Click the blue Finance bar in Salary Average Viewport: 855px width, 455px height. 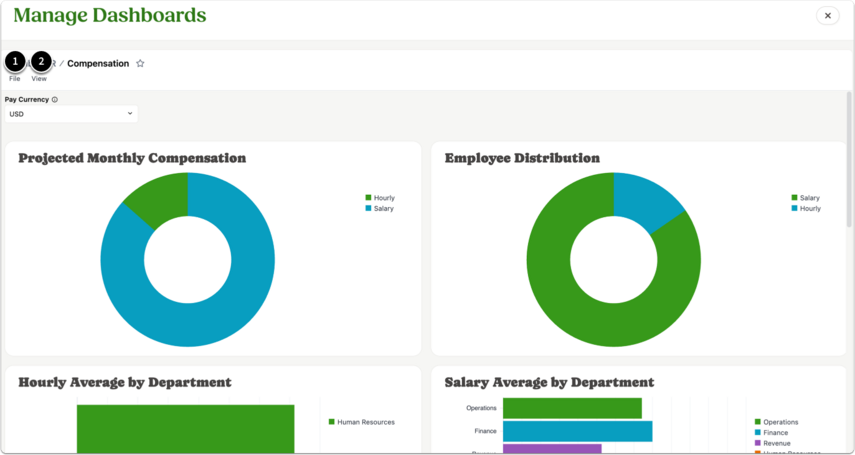(577, 431)
